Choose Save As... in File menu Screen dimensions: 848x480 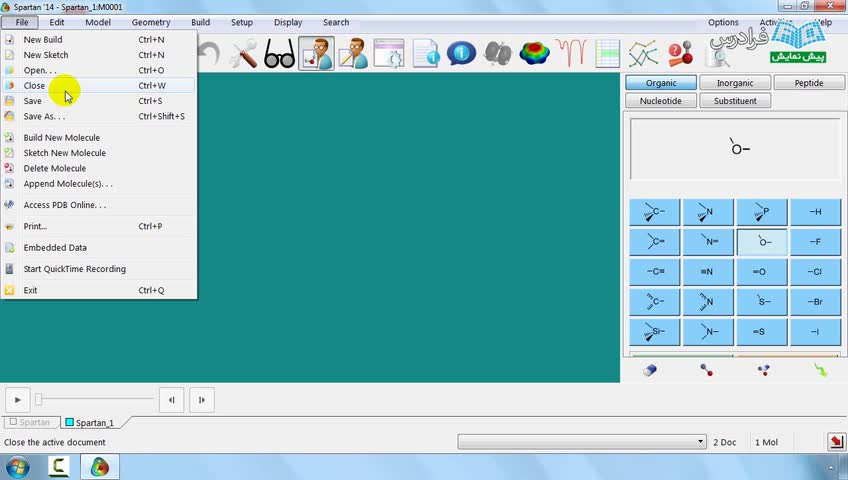point(98,116)
